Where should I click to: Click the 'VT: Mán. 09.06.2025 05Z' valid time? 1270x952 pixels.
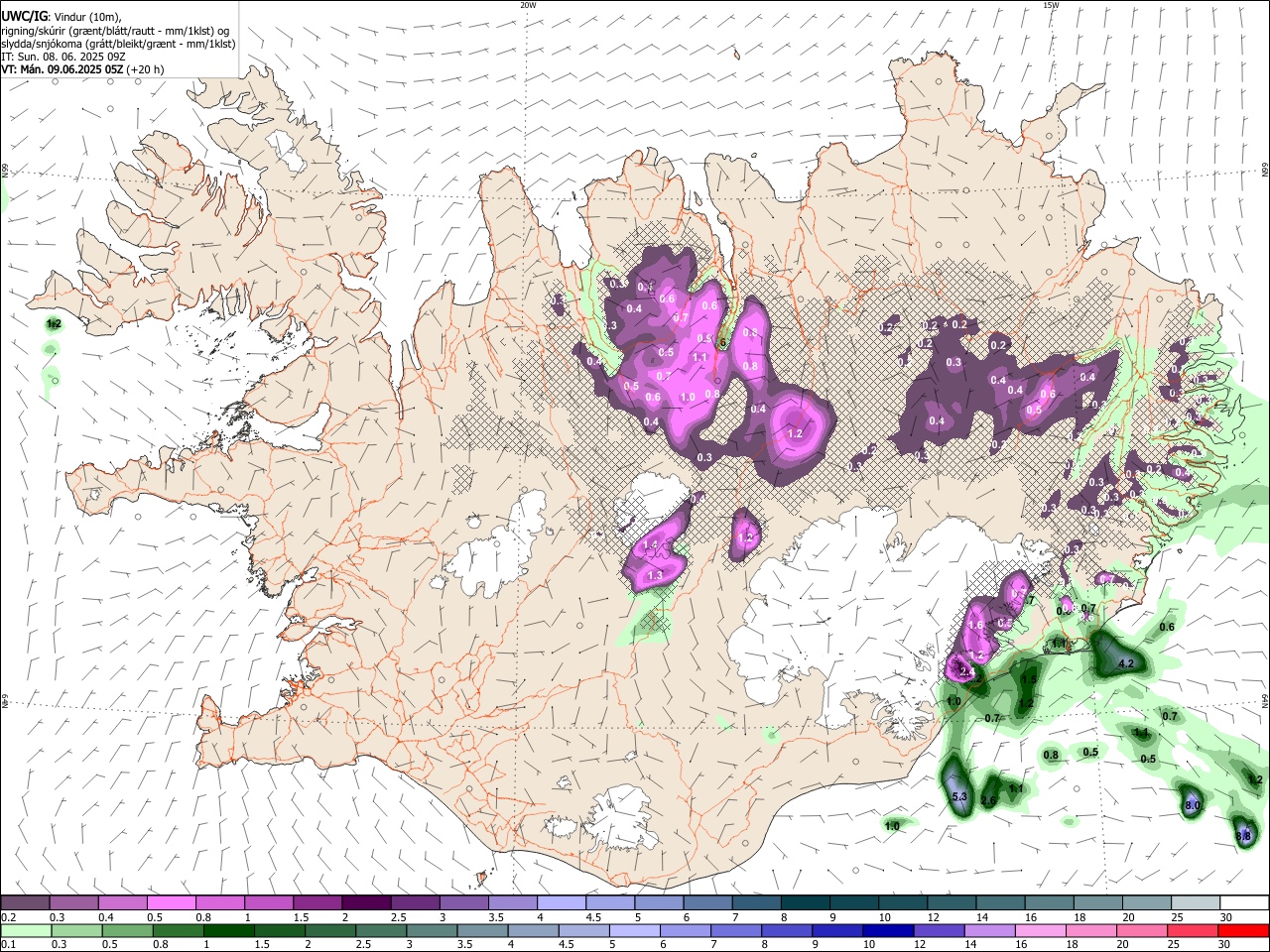(63, 69)
